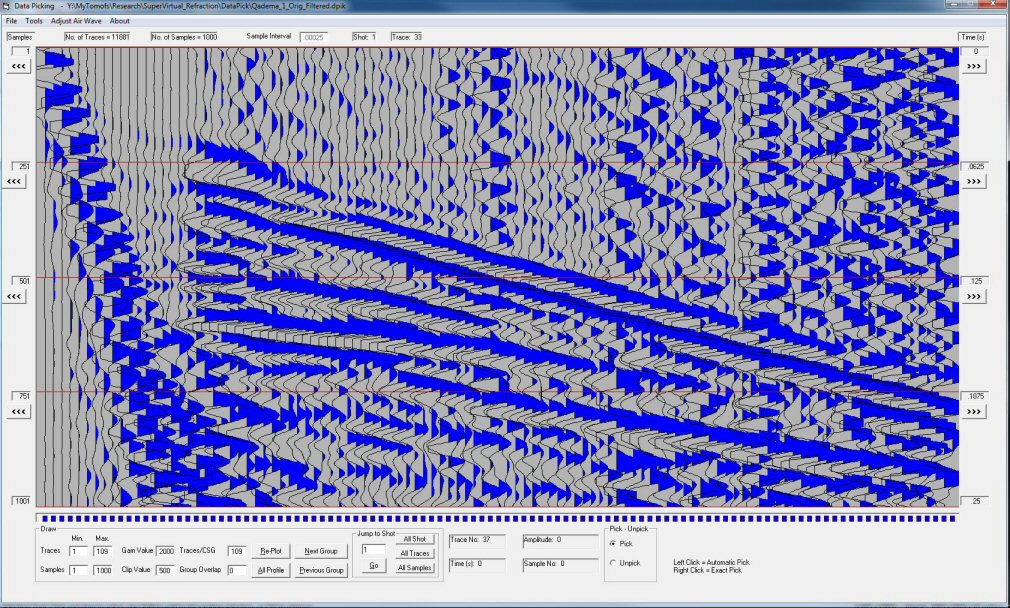Return to the Previous Group
This screenshot has height=608, width=1010.
[320, 570]
